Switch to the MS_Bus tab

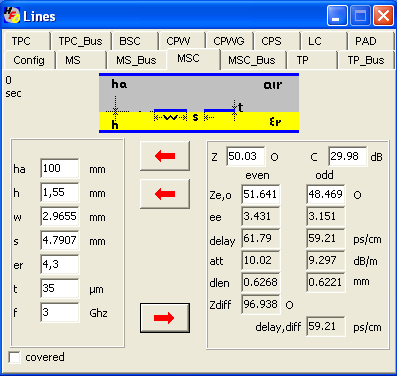(136, 60)
